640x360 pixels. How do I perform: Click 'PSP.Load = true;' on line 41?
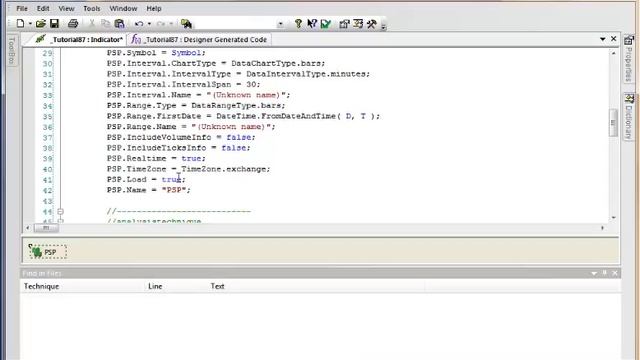click(x=146, y=180)
